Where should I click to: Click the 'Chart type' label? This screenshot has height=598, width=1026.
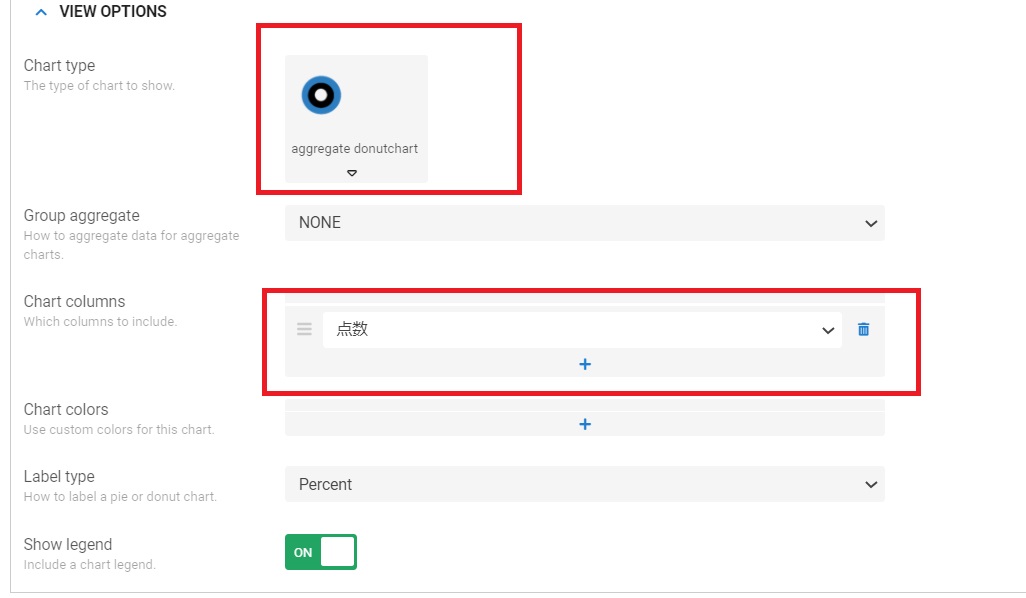[60, 65]
